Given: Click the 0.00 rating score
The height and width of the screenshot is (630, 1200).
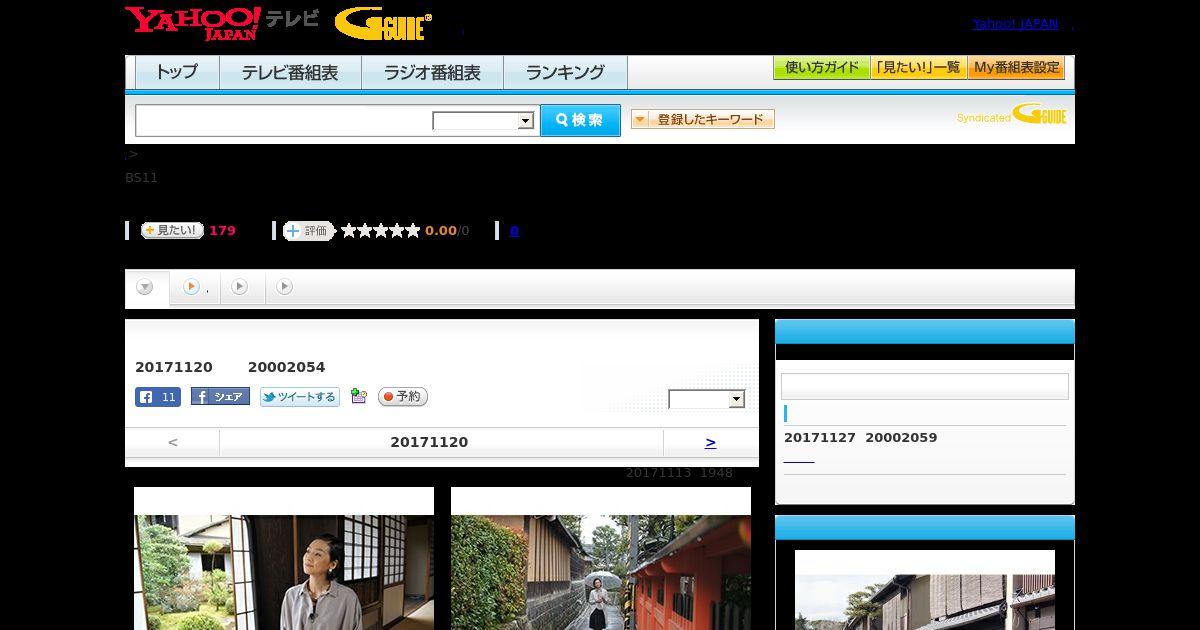Looking at the screenshot, I should pos(440,231).
